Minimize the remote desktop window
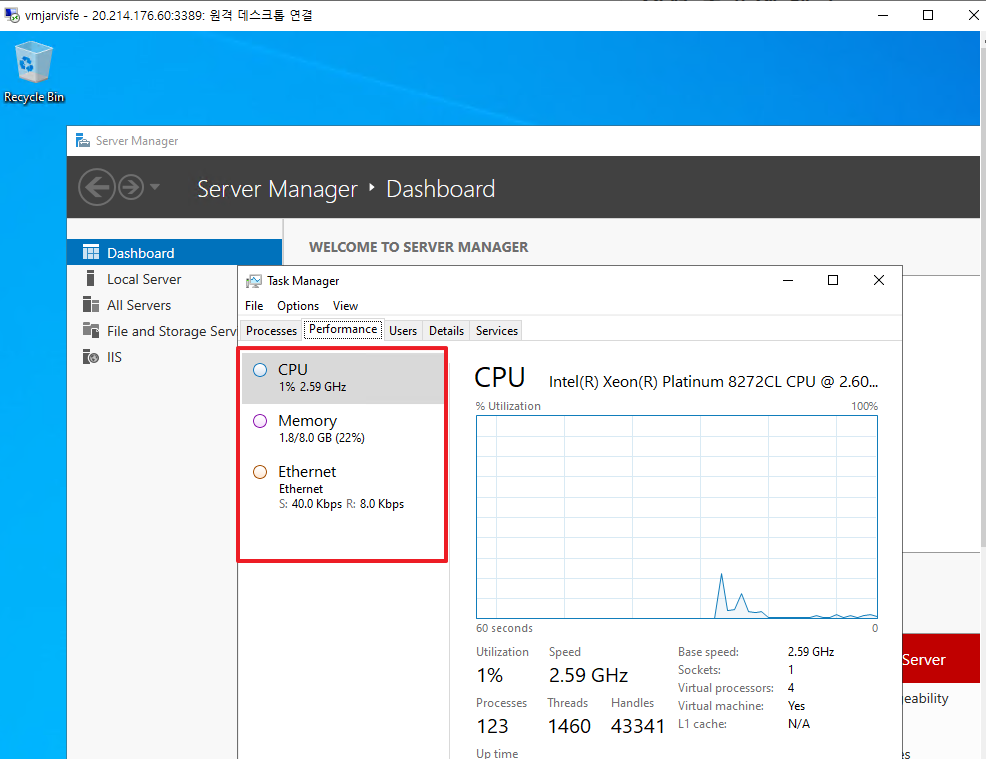The image size is (986, 759). [x=883, y=15]
